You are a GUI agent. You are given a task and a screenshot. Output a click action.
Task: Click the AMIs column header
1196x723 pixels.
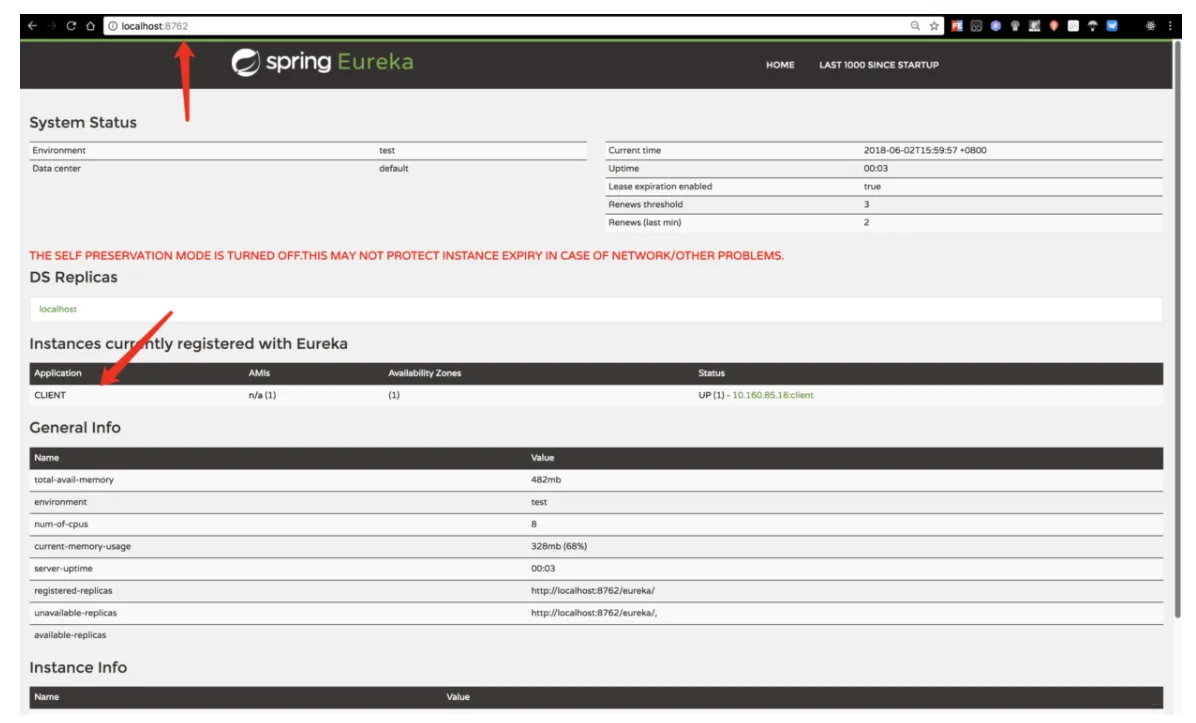(259, 373)
